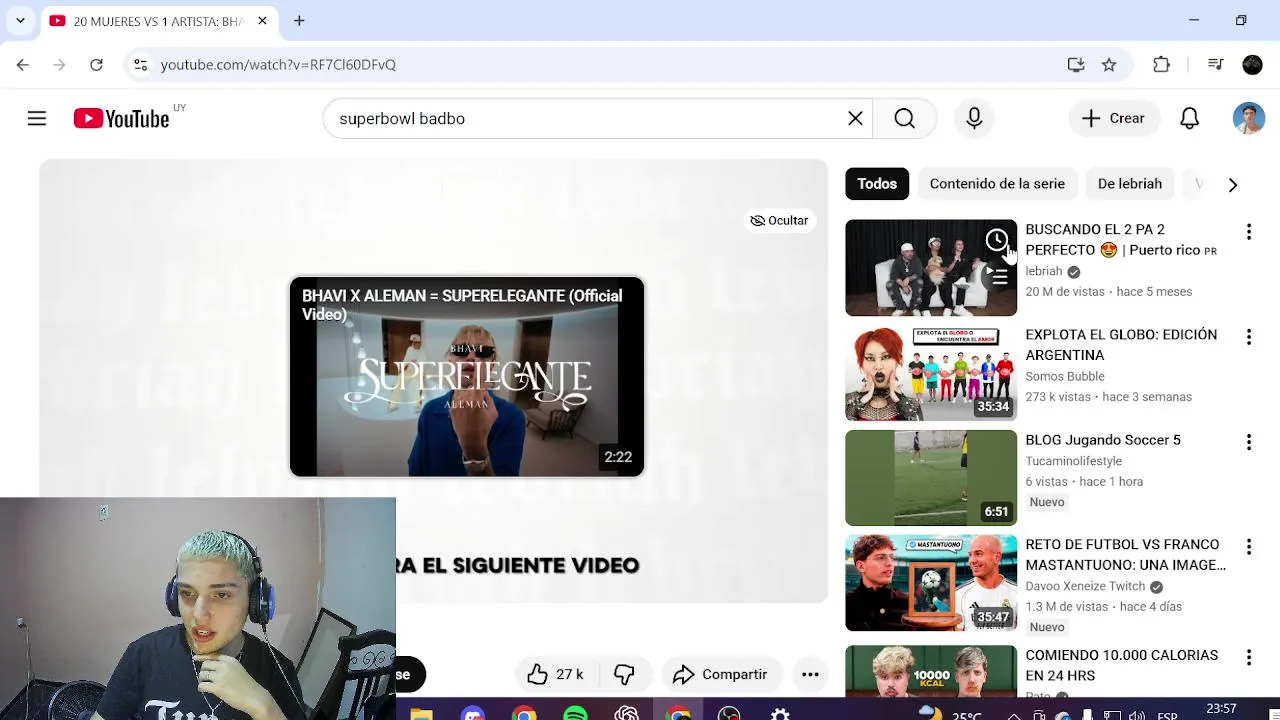Open 'BLOG Jugando Soccer 5' title
The width and height of the screenshot is (1280, 720).
click(x=1103, y=440)
